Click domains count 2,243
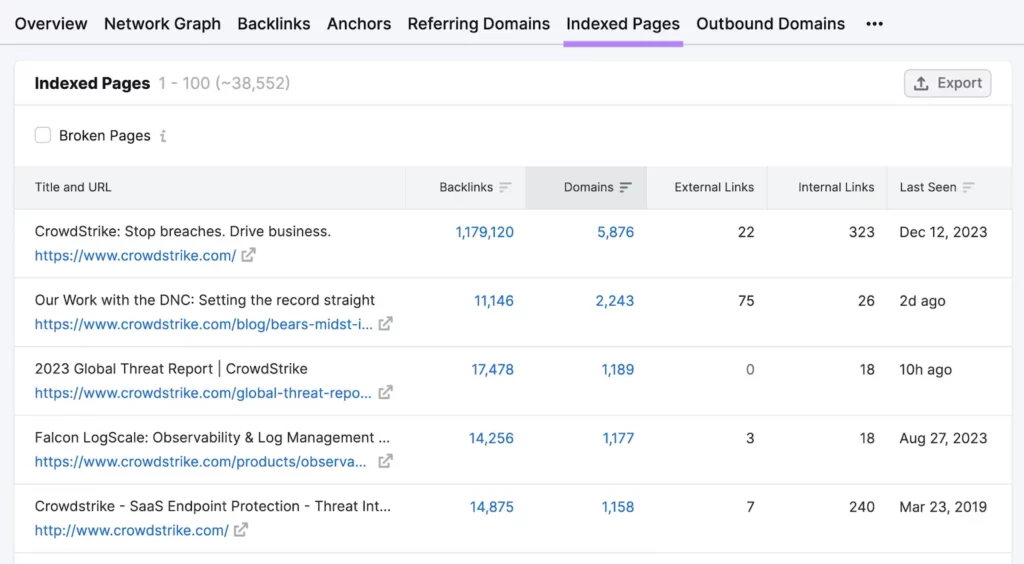1024x564 pixels. pyautogui.click(x=615, y=301)
